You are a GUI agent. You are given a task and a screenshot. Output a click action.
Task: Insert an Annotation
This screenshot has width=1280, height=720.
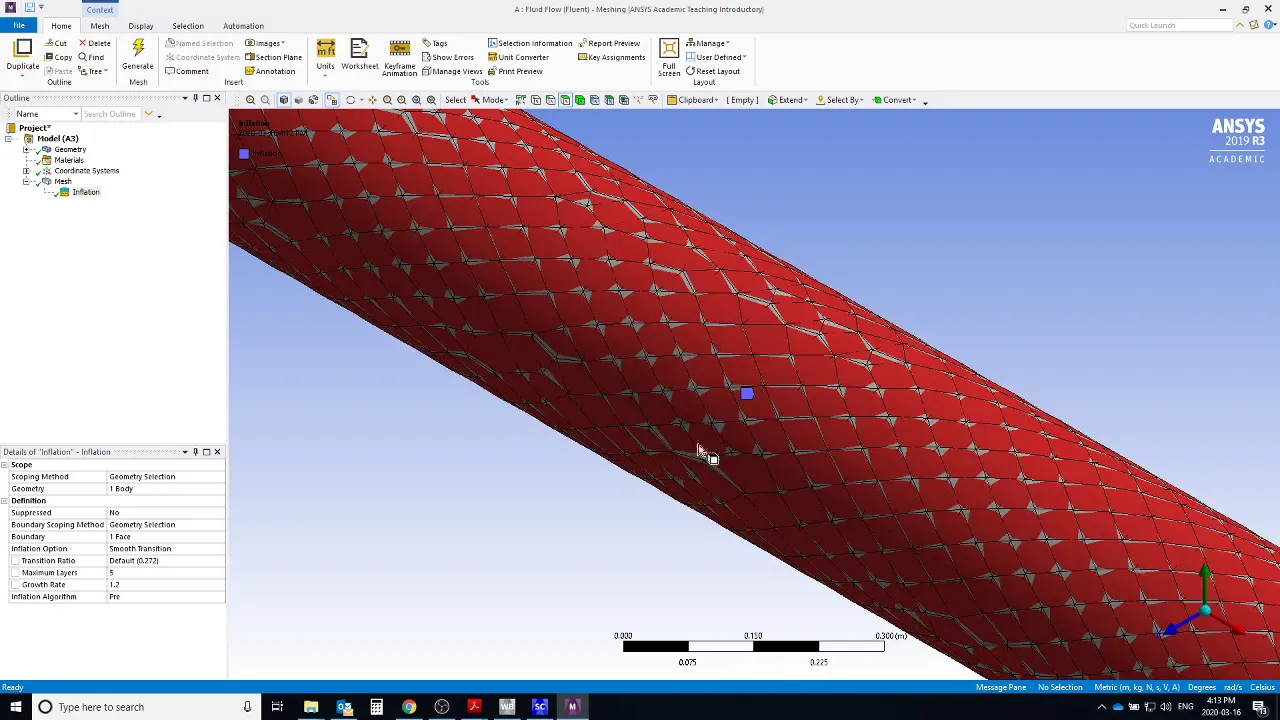270,71
